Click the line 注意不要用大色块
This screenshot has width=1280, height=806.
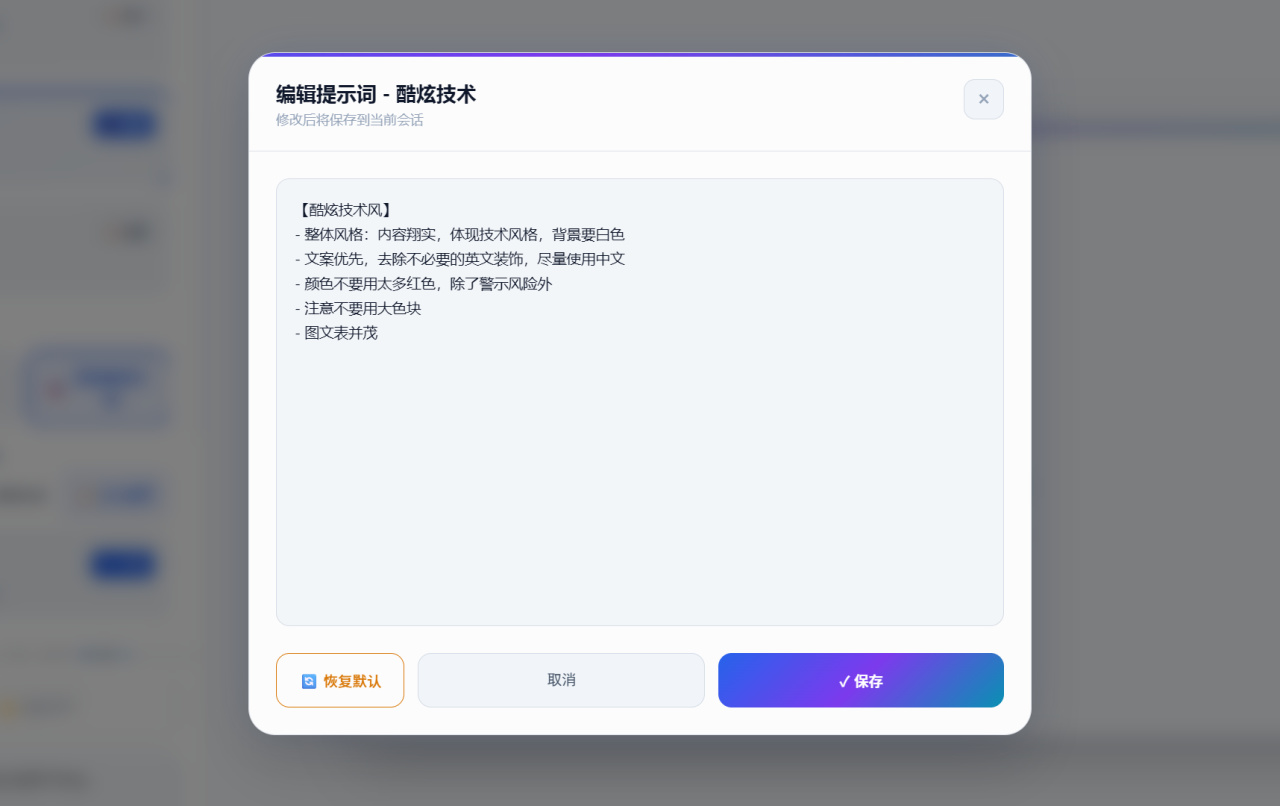(x=358, y=308)
